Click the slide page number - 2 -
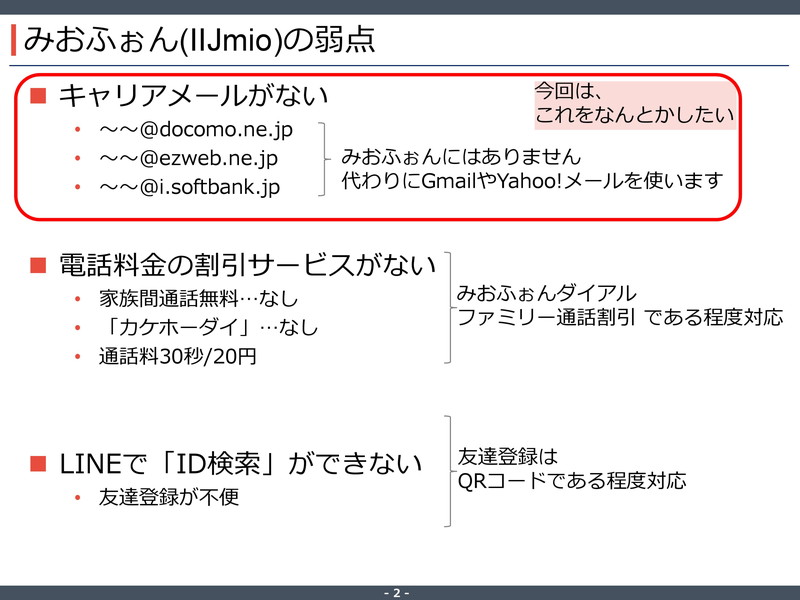This screenshot has height=600, width=800. (x=396, y=593)
